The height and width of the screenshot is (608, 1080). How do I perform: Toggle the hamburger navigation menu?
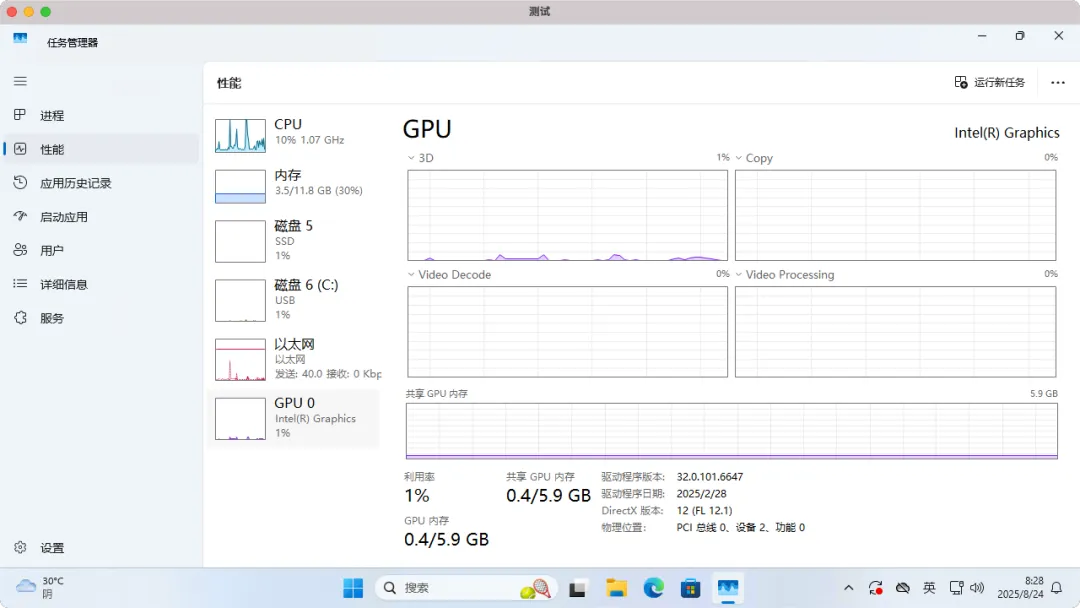[x=20, y=81]
